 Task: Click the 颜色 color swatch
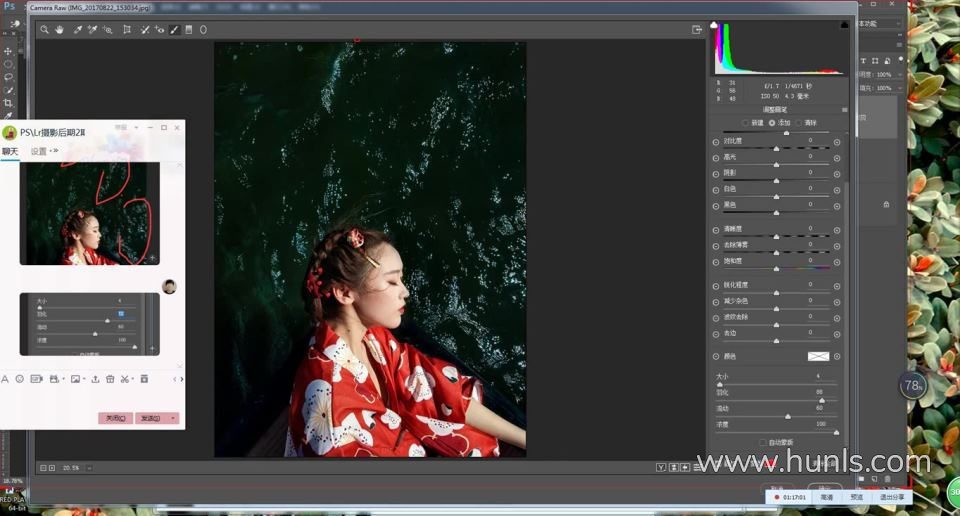pyautogui.click(x=818, y=356)
